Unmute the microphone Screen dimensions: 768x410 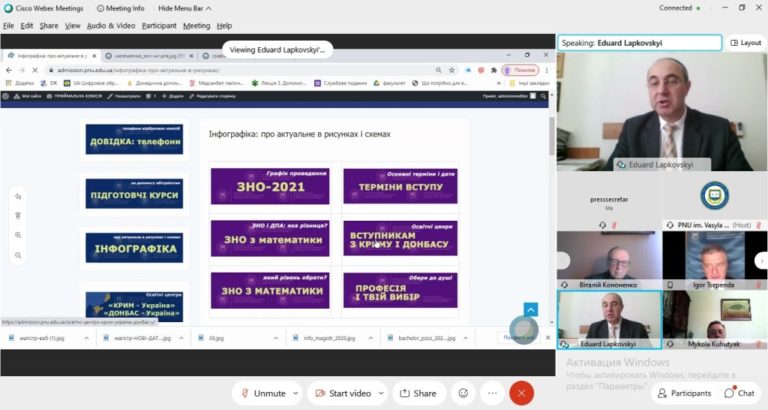[x=264, y=393]
